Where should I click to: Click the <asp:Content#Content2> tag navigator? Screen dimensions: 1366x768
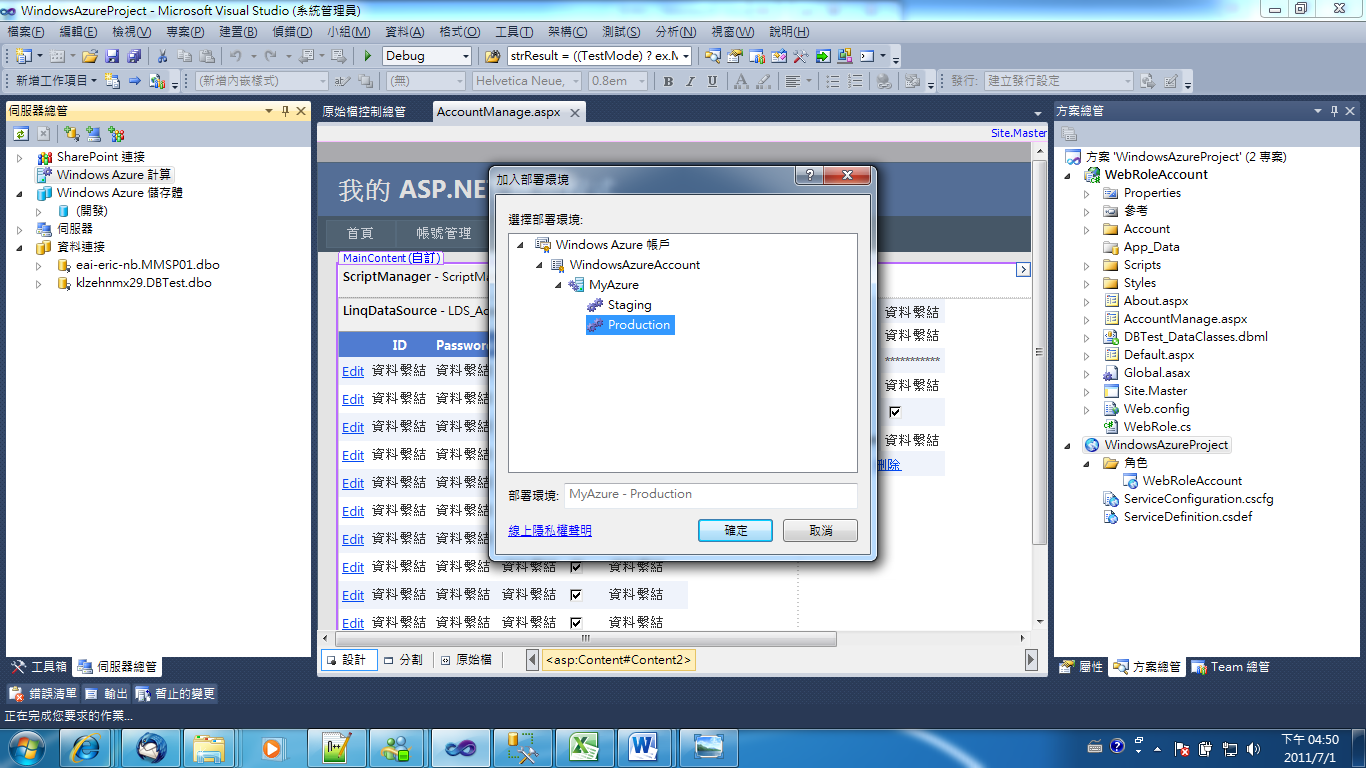(x=618, y=660)
